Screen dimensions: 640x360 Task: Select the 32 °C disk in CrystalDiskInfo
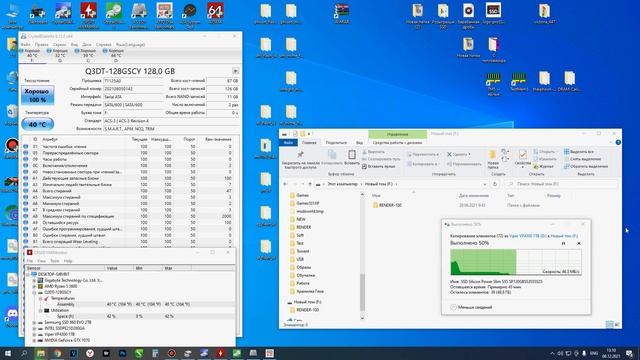pos(60,56)
